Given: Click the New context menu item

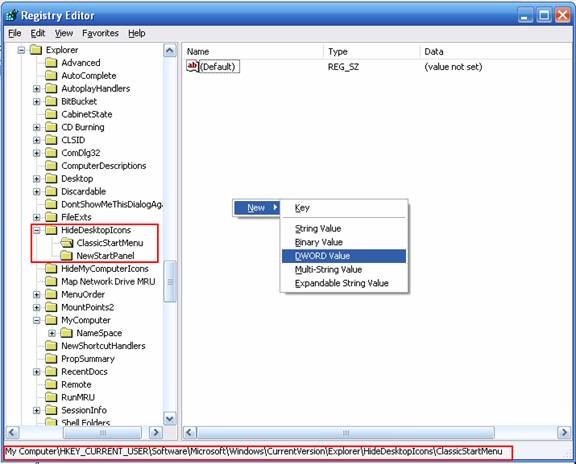Looking at the screenshot, I should (256, 208).
